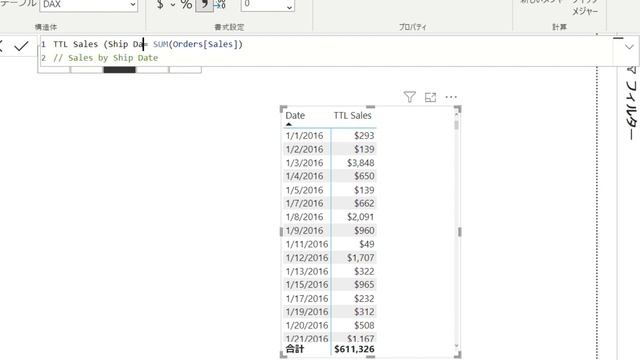Commit the formula with the checkmark icon

click(x=21, y=46)
